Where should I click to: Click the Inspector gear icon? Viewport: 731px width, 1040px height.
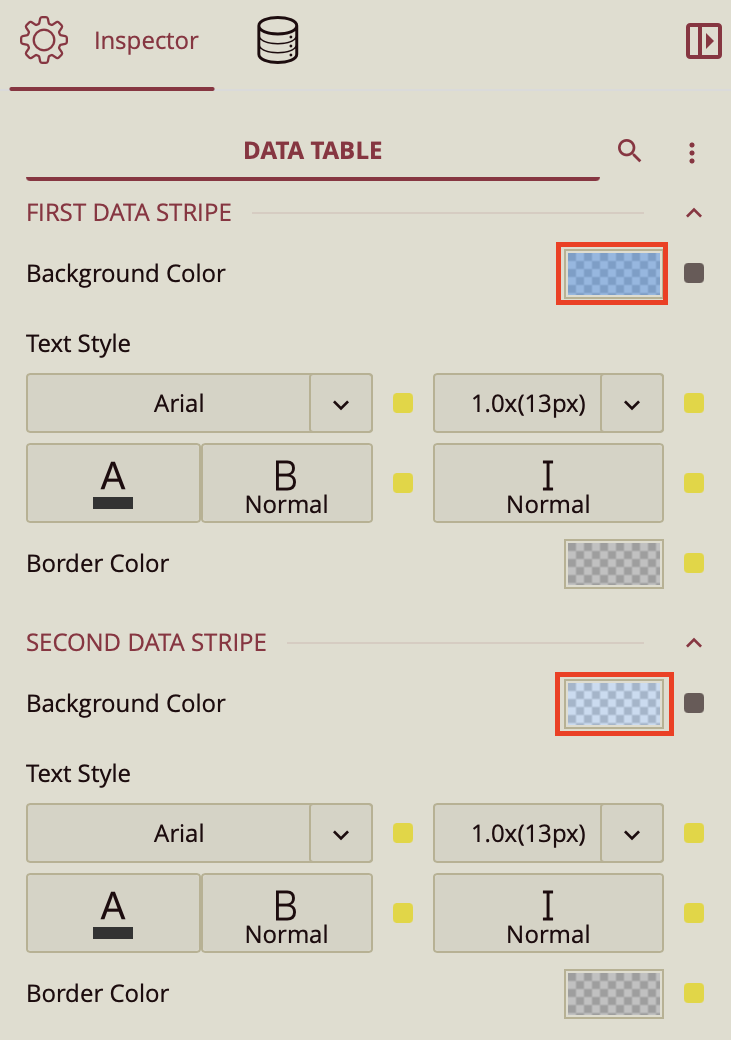coord(44,42)
